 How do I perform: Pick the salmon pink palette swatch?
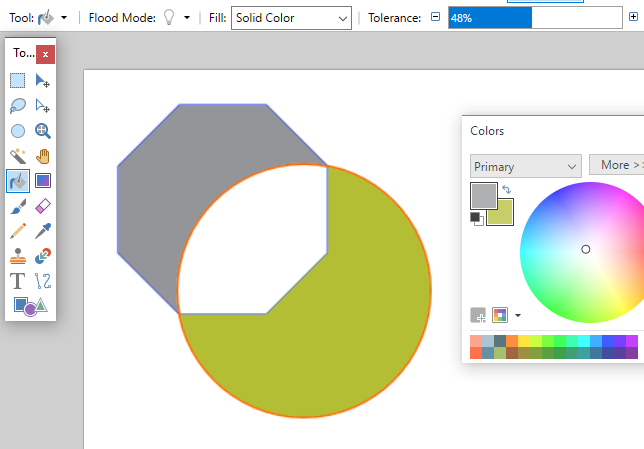click(x=476, y=341)
